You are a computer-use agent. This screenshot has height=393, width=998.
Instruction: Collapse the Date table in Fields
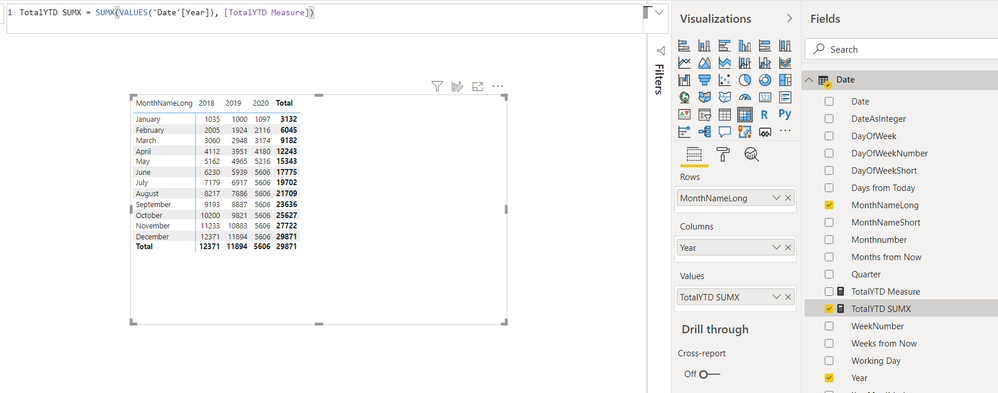tap(809, 80)
